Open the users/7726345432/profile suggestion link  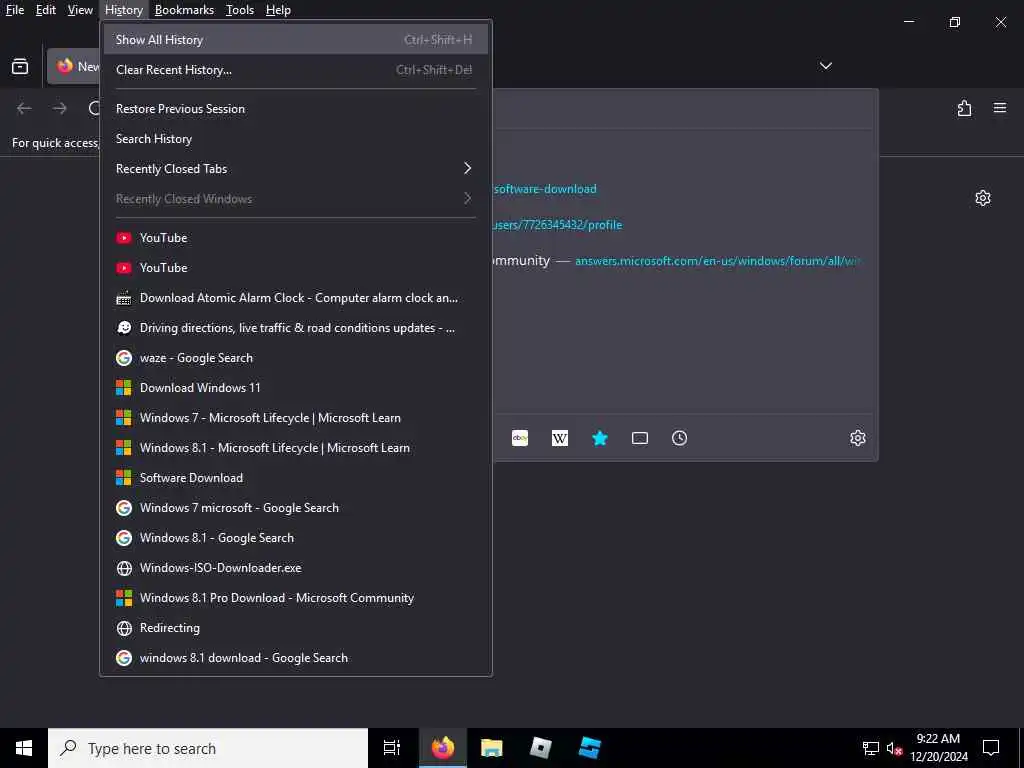point(556,225)
